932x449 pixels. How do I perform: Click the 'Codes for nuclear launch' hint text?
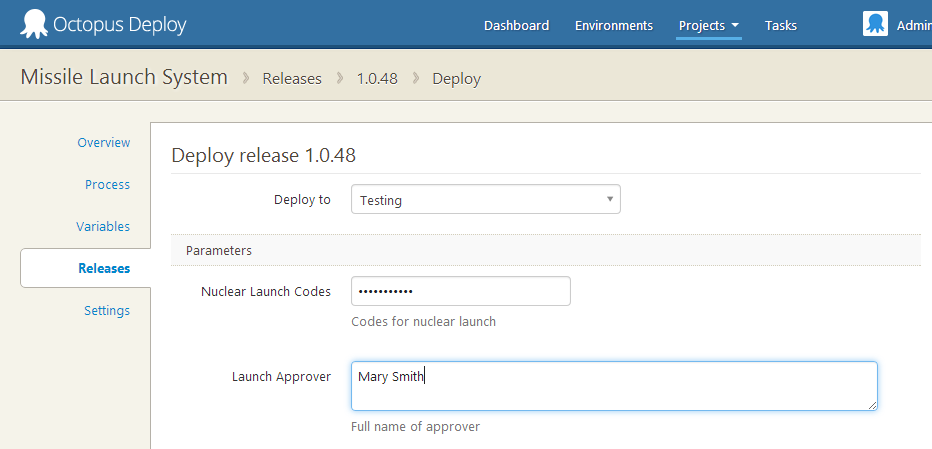[x=423, y=322]
